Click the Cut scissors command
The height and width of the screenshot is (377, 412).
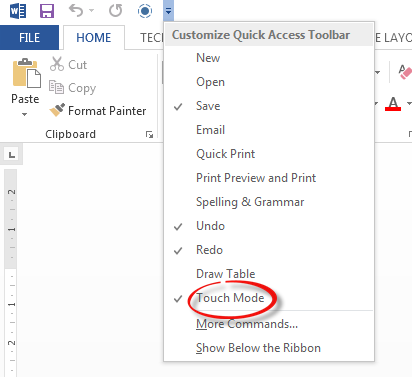[68, 64]
